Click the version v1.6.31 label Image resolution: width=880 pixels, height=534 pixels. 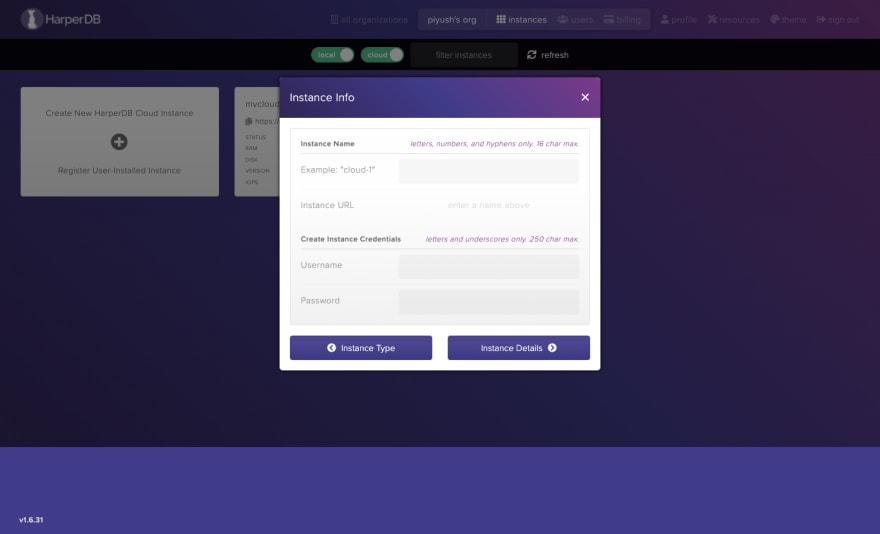tap(31, 519)
